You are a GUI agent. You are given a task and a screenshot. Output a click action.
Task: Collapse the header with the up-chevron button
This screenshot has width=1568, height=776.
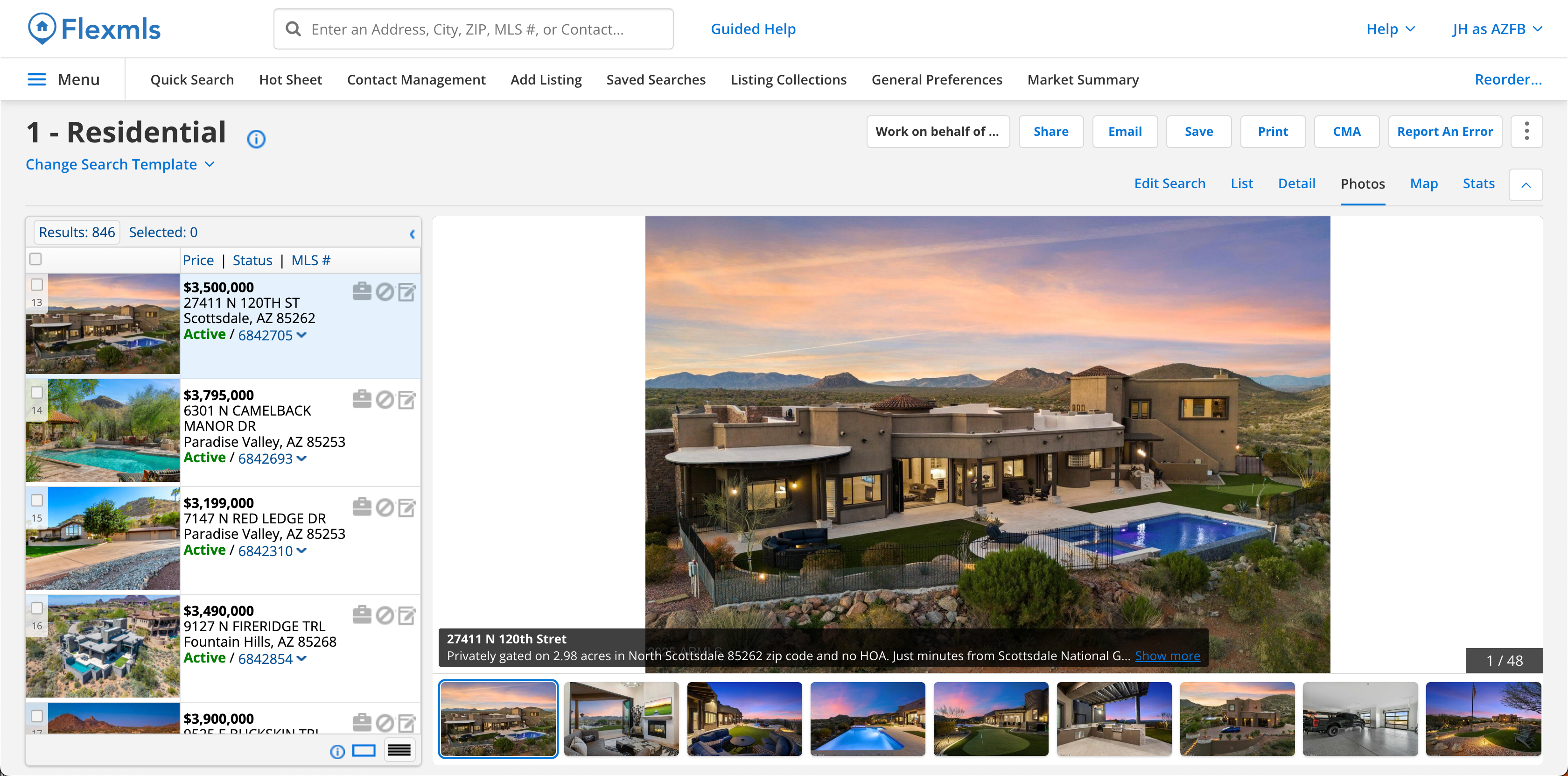pos(1526,184)
